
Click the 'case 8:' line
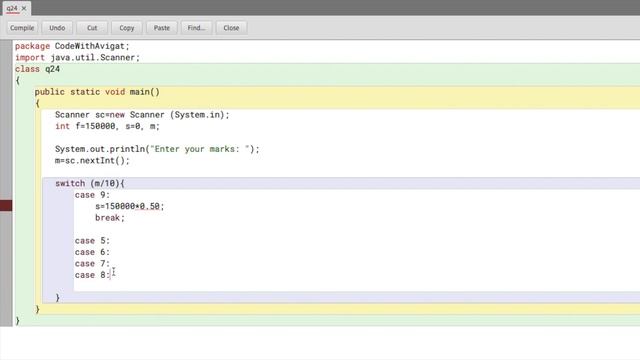point(92,275)
